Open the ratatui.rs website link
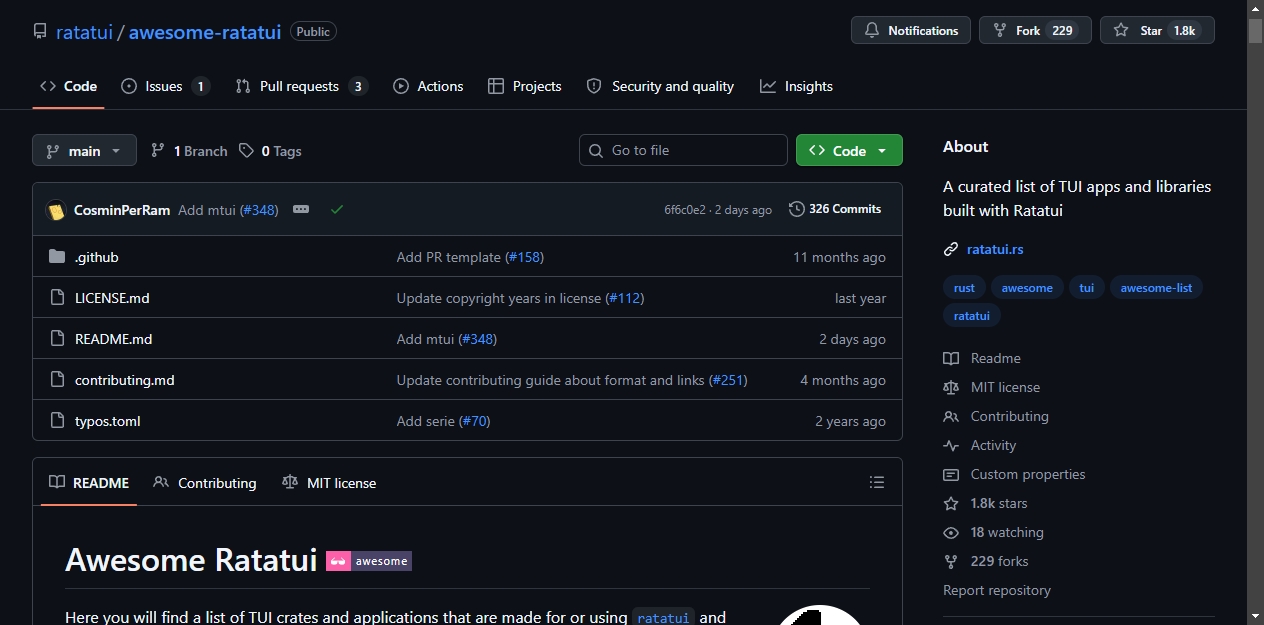The width and height of the screenshot is (1264, 625). pyautogui.click(x=995, y=249)
